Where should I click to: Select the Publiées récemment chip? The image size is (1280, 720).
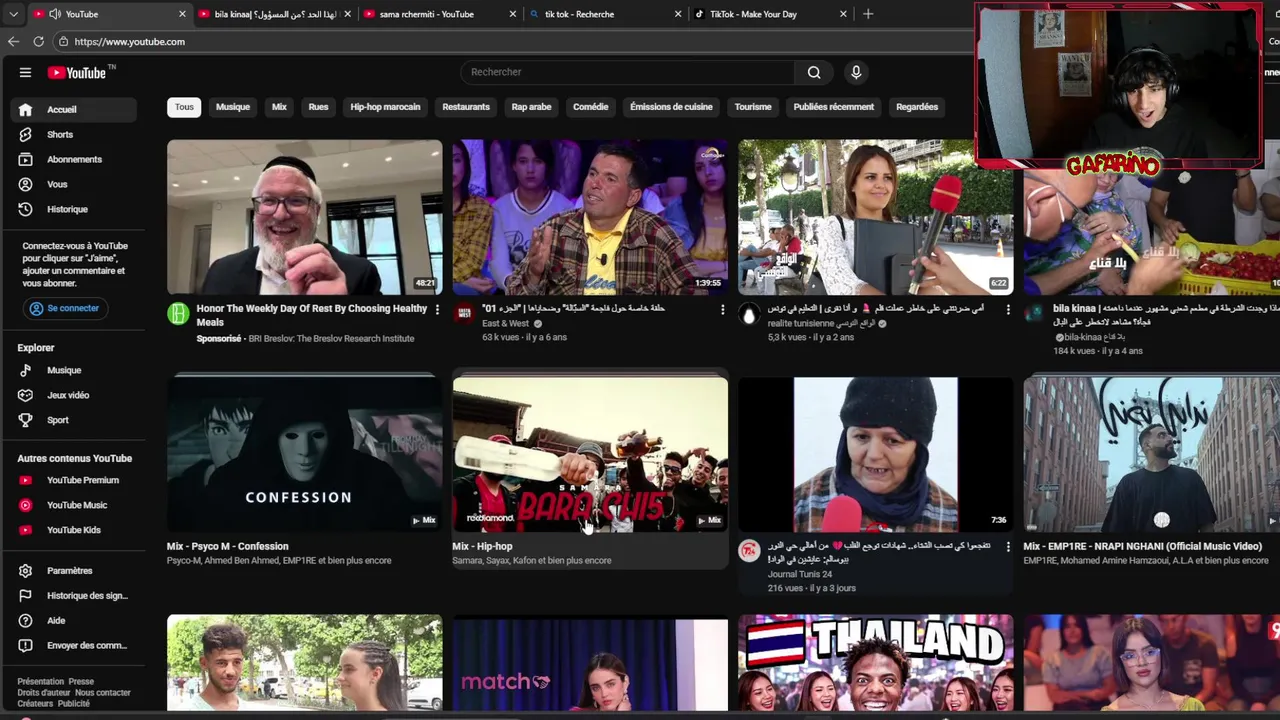pos(833,107)
